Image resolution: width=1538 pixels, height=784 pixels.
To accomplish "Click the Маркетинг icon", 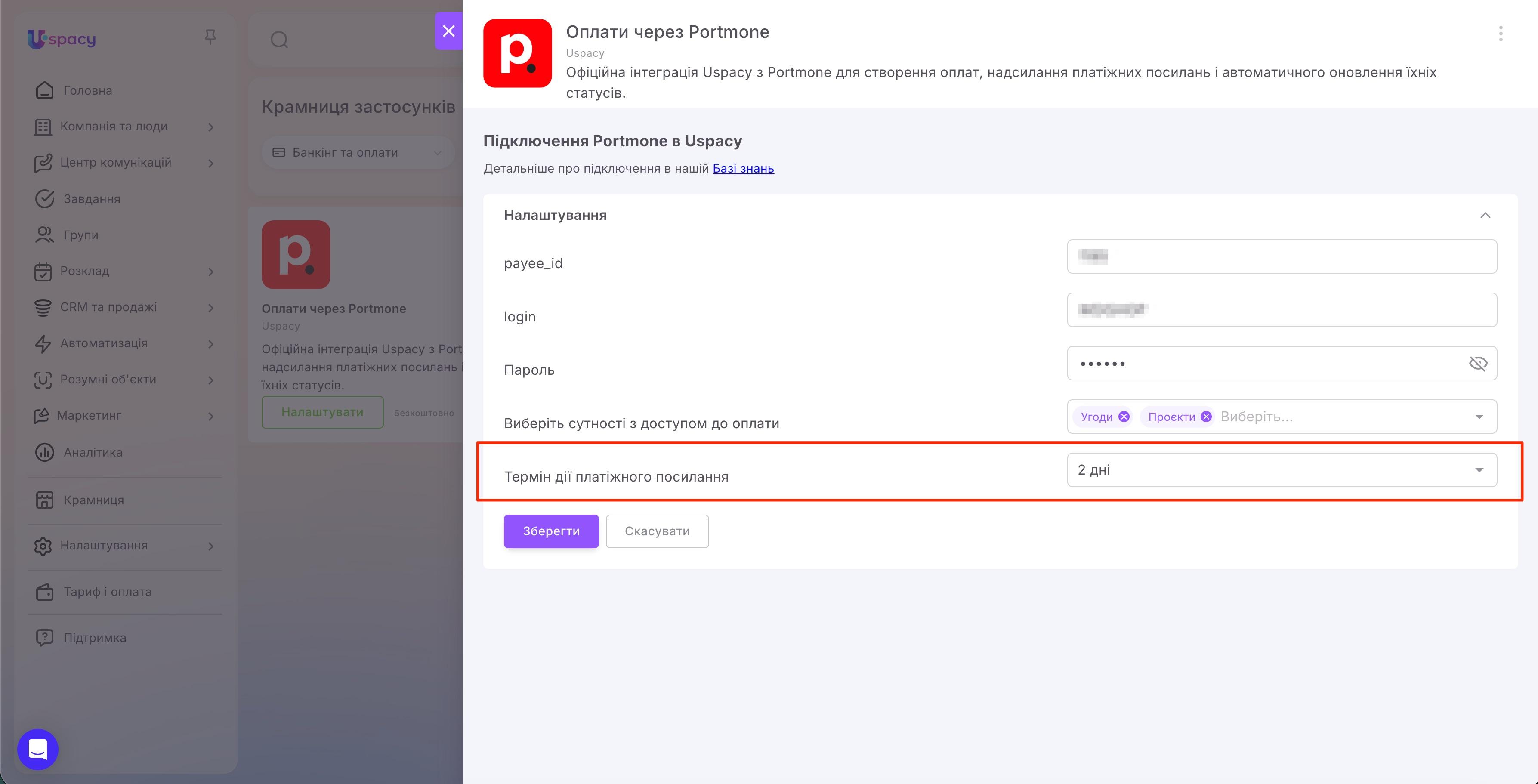I will 41,416.
